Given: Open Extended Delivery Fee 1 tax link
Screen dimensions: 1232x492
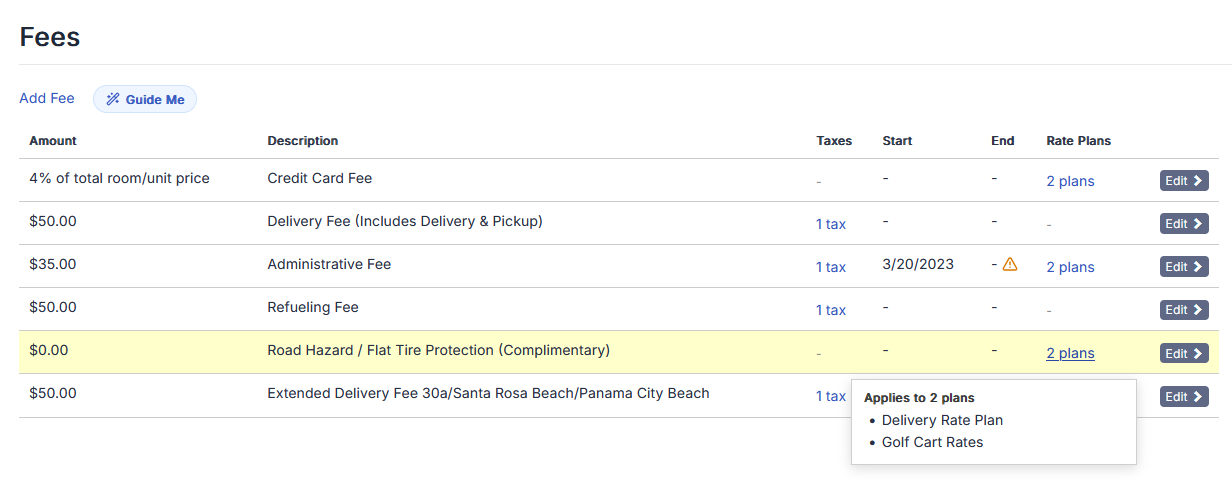Looking at the screenshot, I should click(x=830, y=396).
